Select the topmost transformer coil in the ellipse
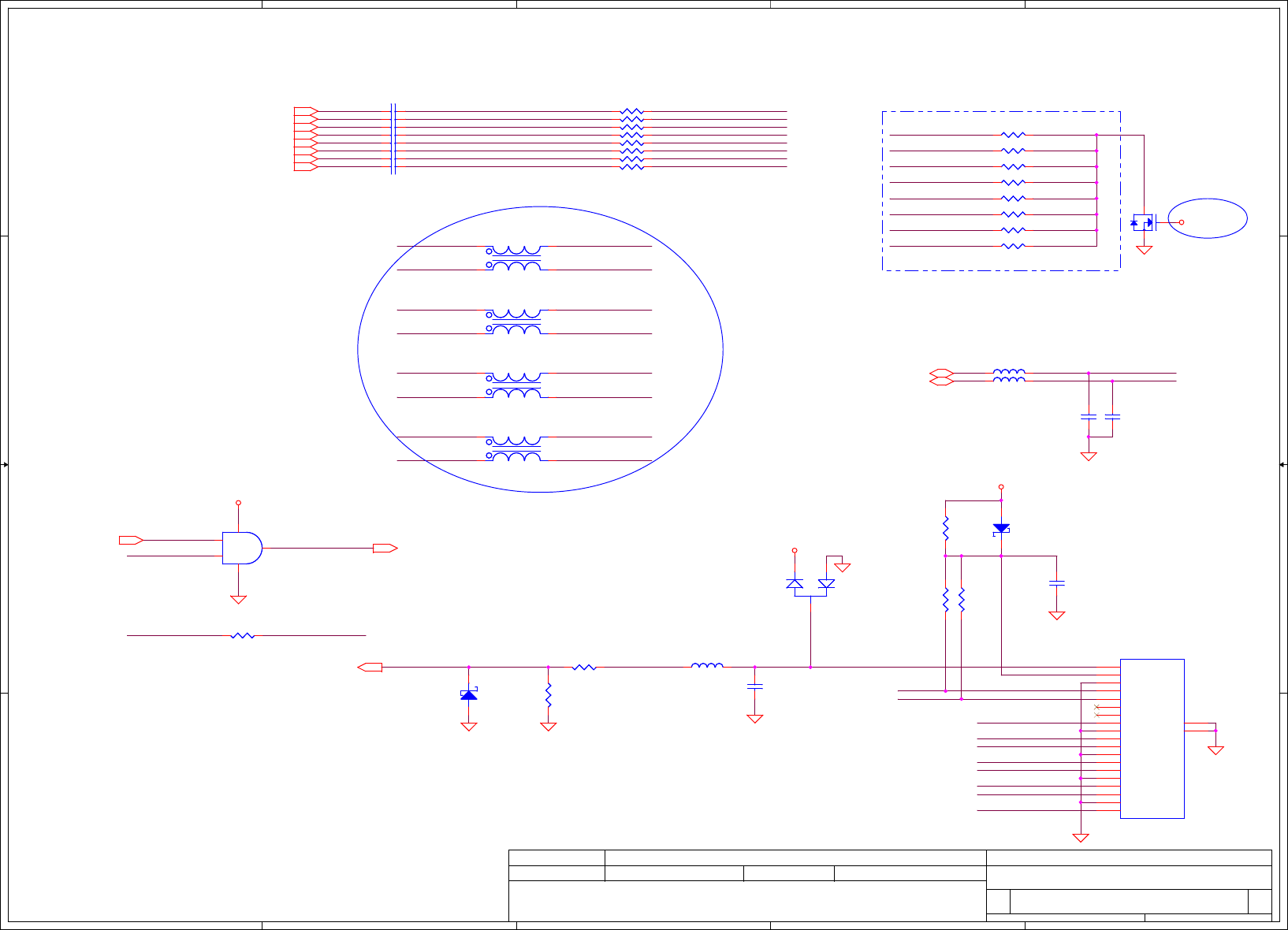Screen dimensions: 1288x930 514,258
